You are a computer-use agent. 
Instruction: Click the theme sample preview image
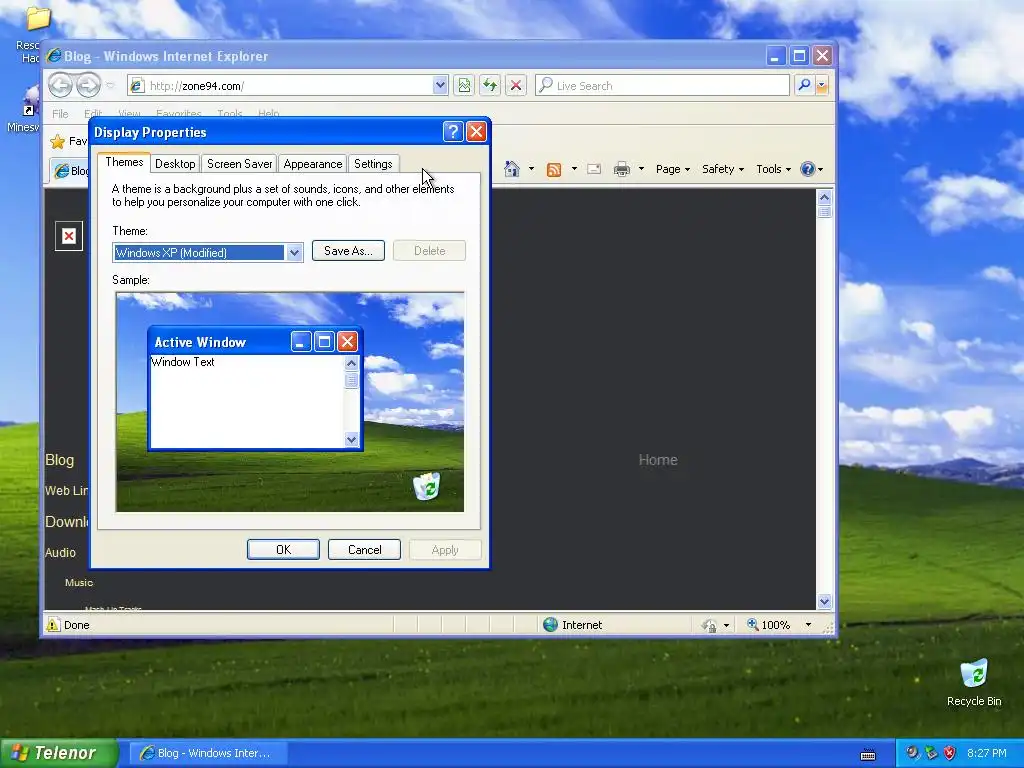(290, 402)
